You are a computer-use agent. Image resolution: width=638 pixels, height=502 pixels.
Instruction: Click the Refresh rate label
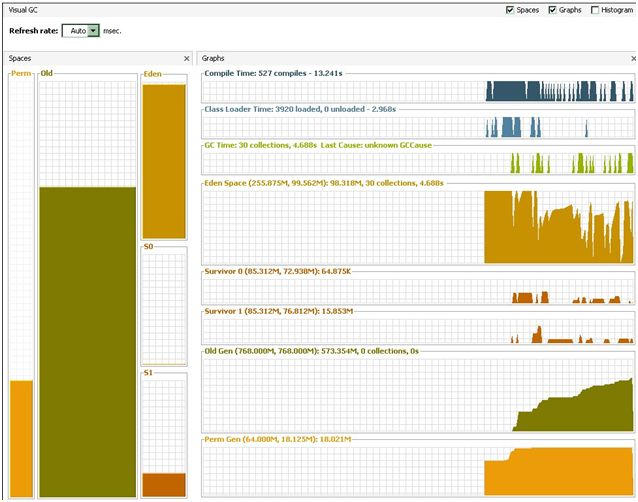click(x=34, y=31)
